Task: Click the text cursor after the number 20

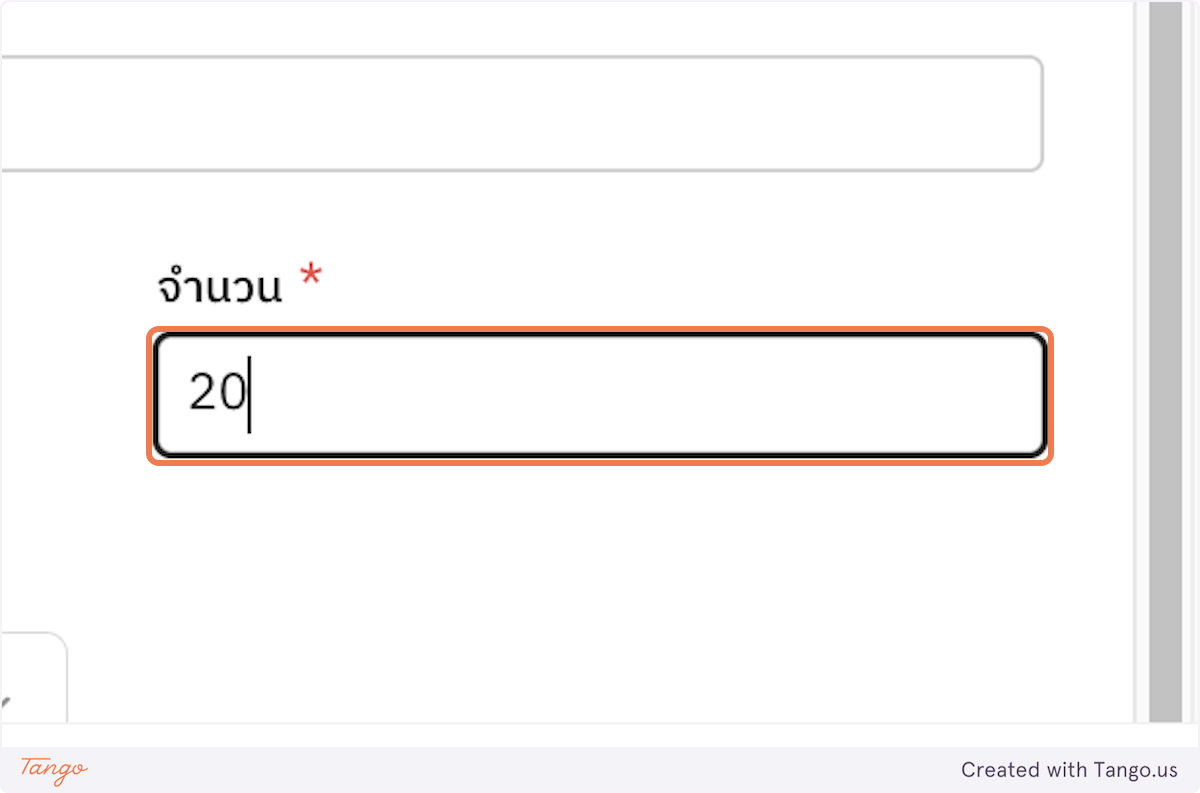Action: click(248, 396)
